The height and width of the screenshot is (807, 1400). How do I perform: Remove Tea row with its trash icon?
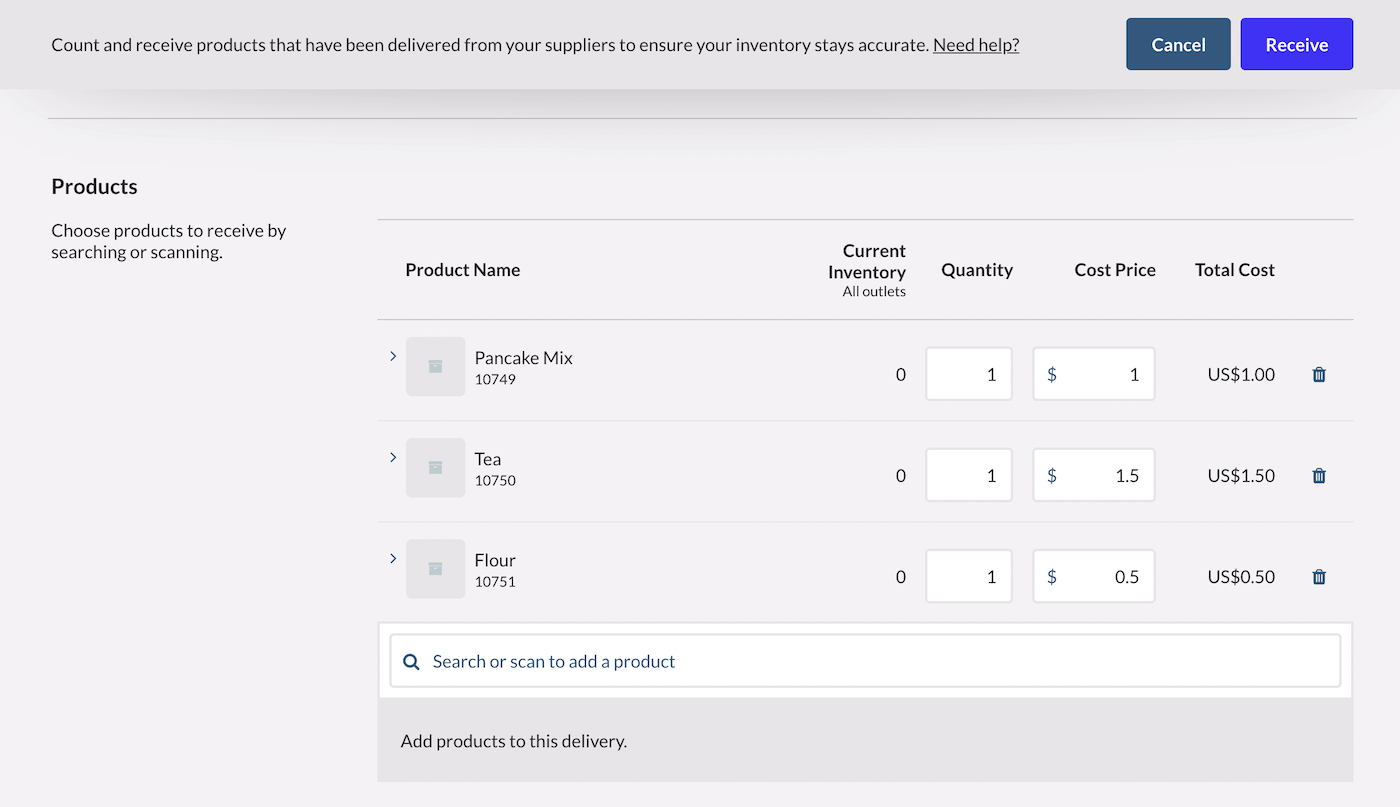pos(1318,475)
